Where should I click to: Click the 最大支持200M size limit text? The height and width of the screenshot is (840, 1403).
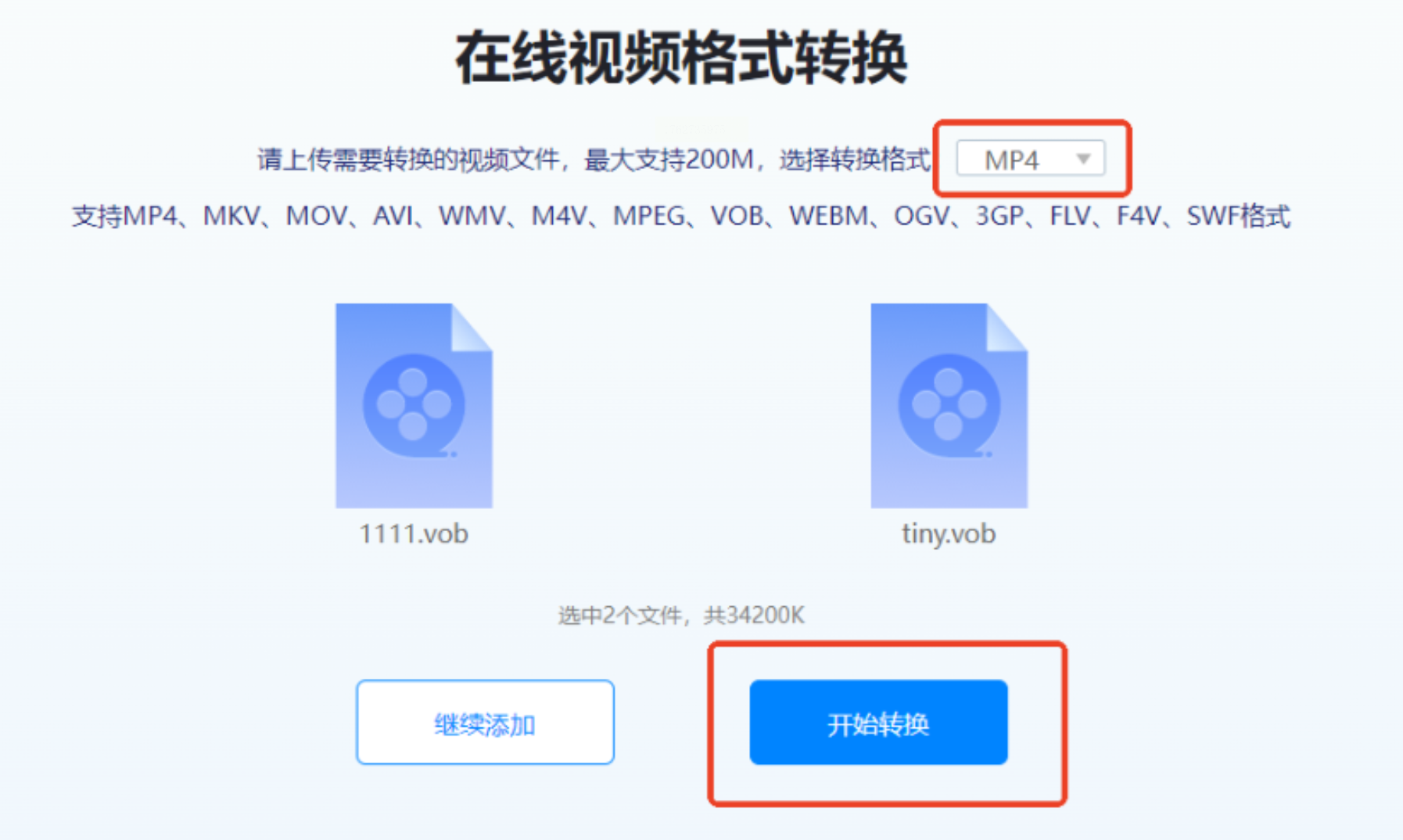669,160
